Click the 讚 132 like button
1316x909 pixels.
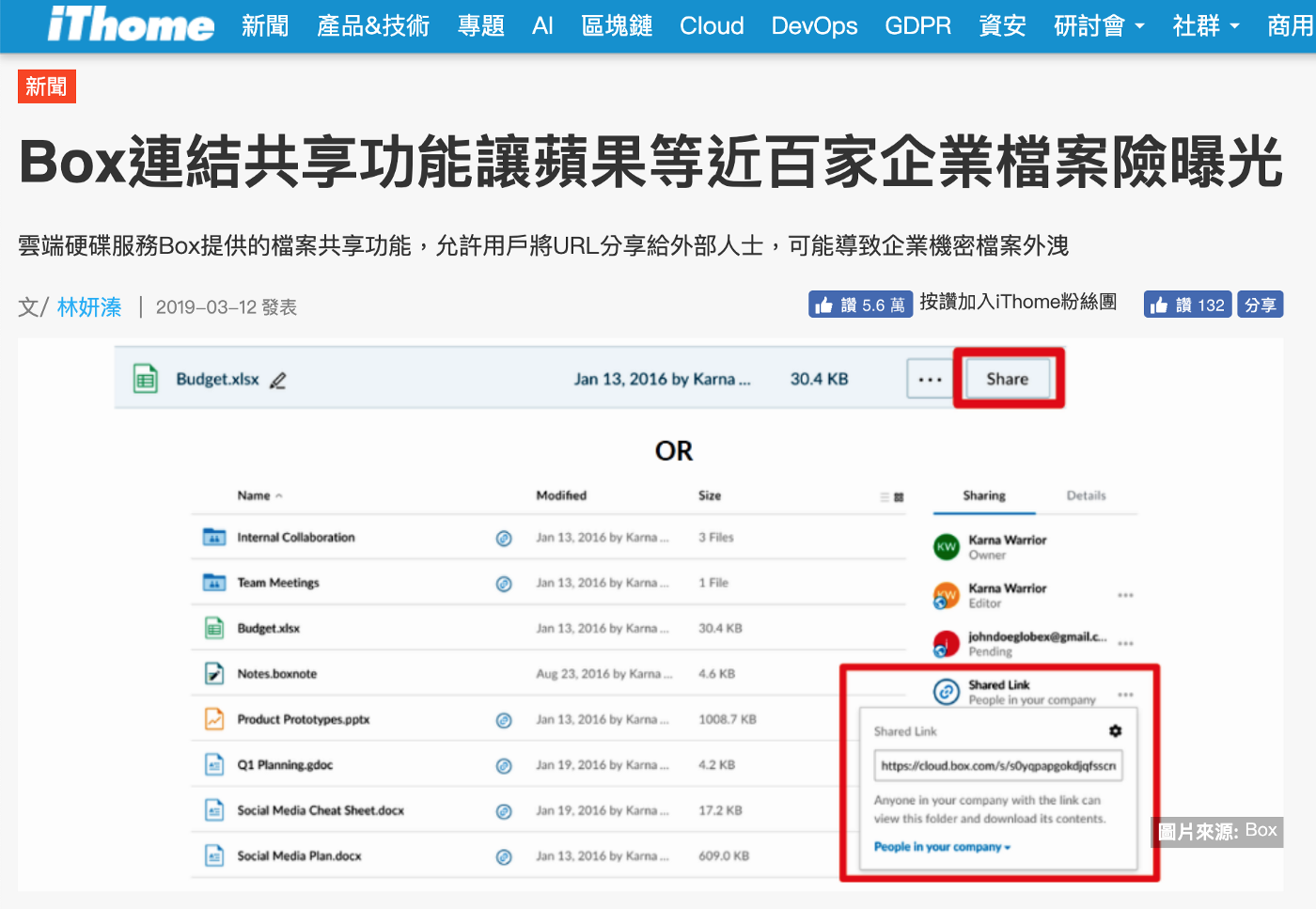point(1187,305)
